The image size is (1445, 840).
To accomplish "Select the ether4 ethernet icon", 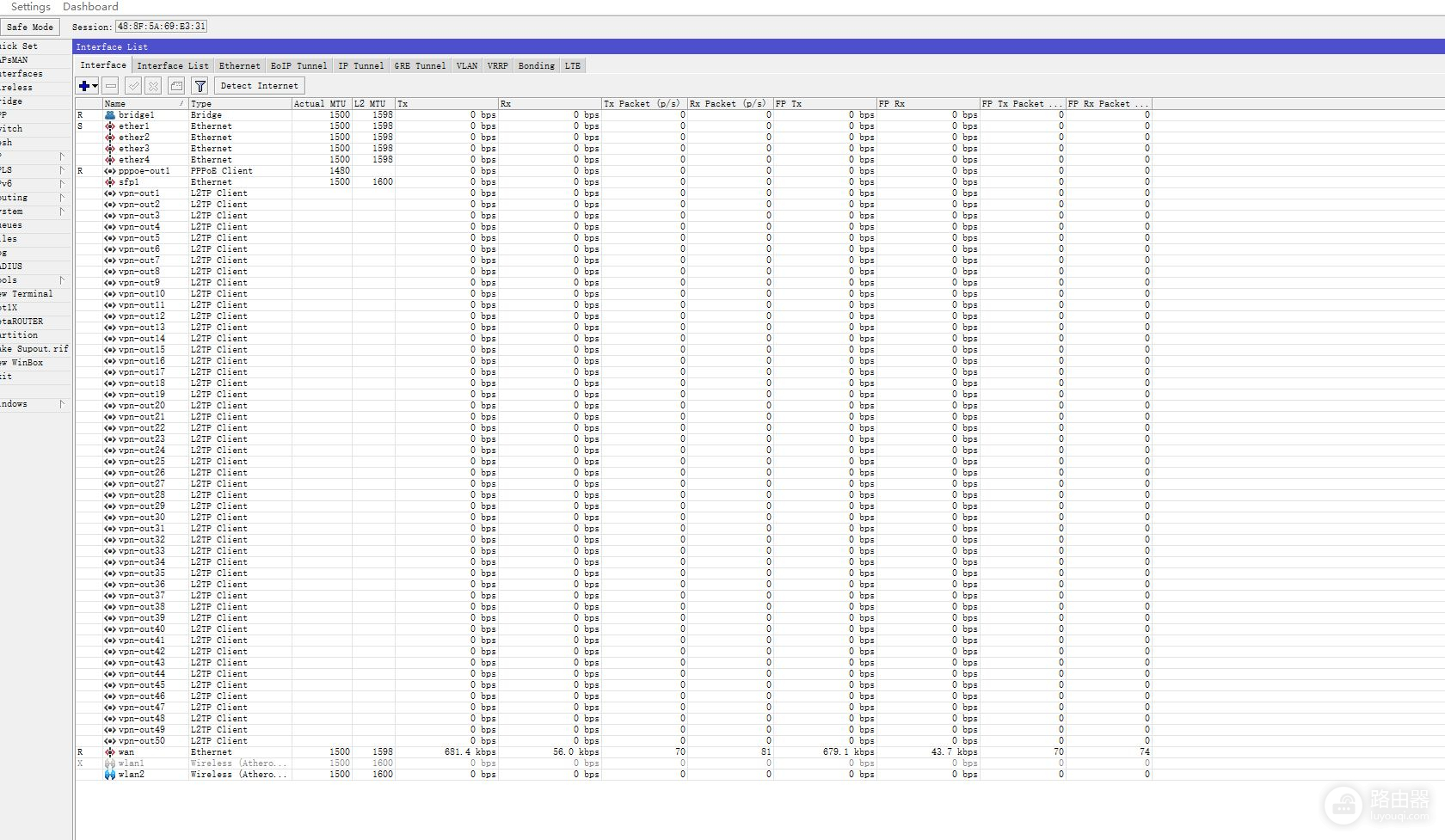I will (110, 159).
